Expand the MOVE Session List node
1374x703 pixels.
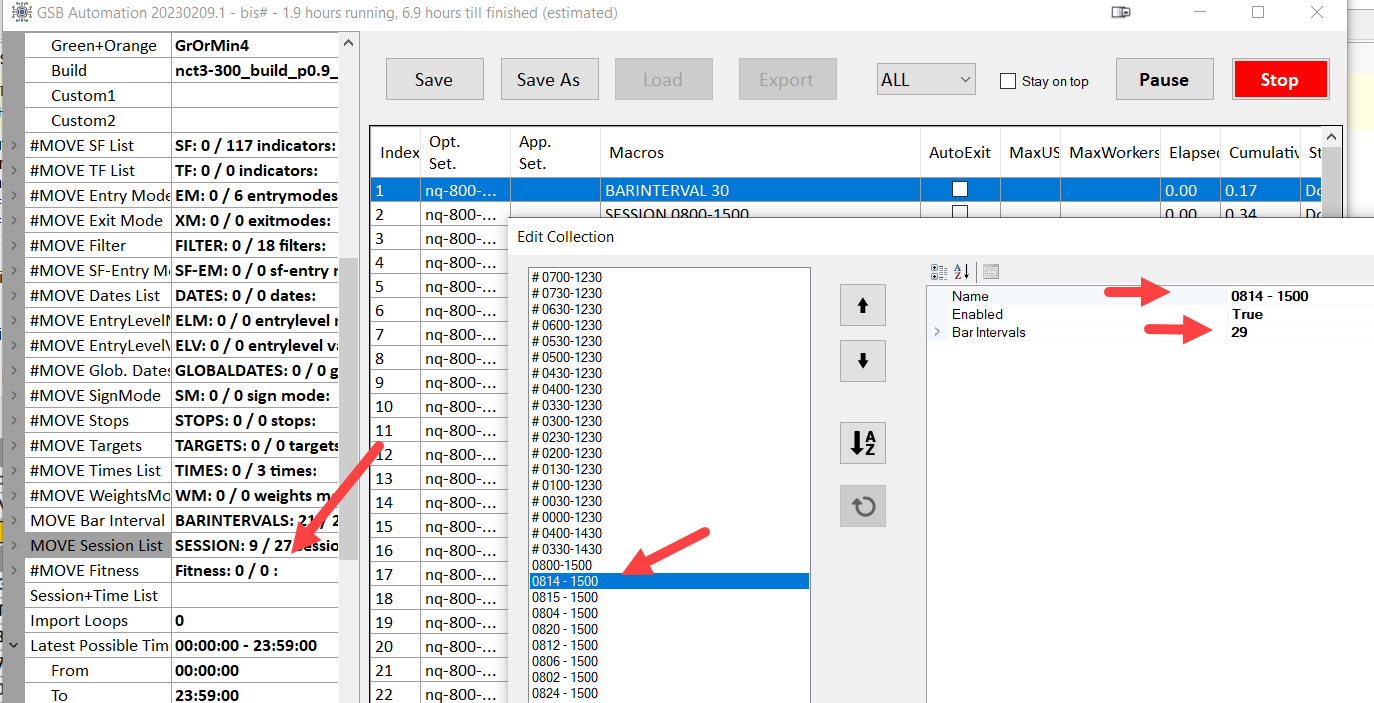click(13, 546)
